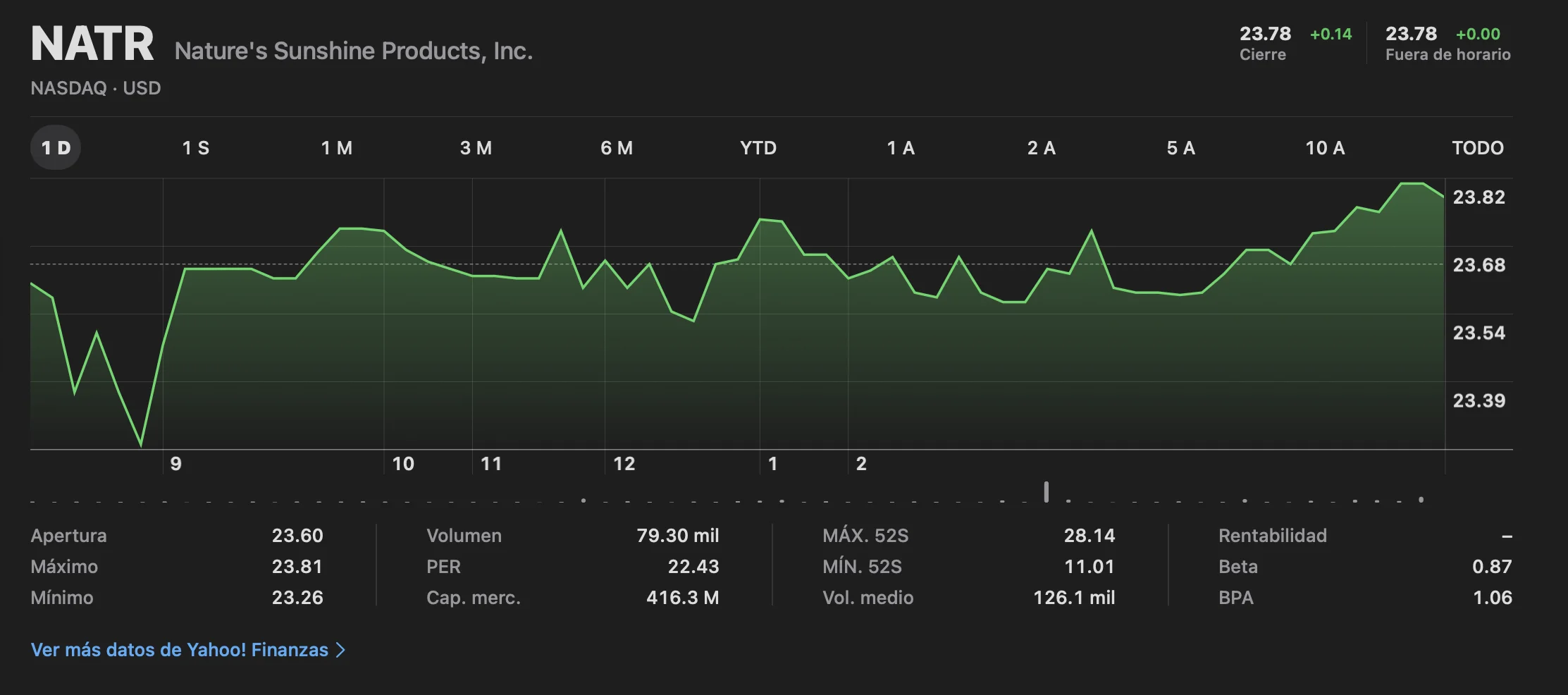Image resolution: width=1568 pixels, height=695 pixels.
Task: Click the month 12 label on chart axis
Action: coord(626,464)
